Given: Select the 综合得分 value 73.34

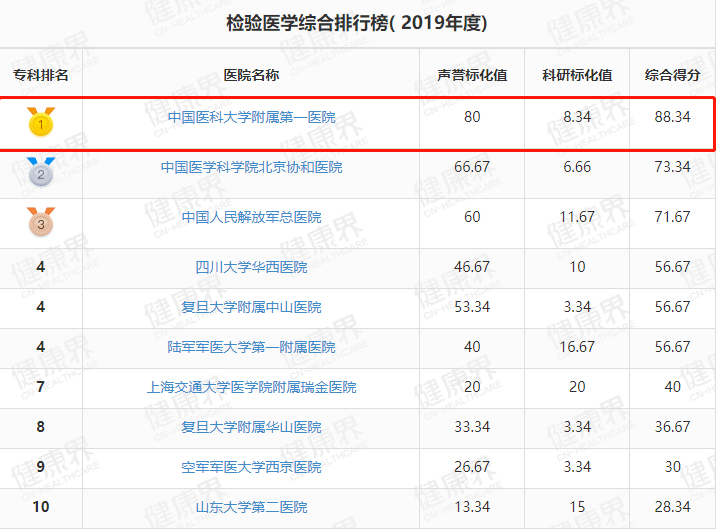Looking at the screenshot, I should coord(672,166).
